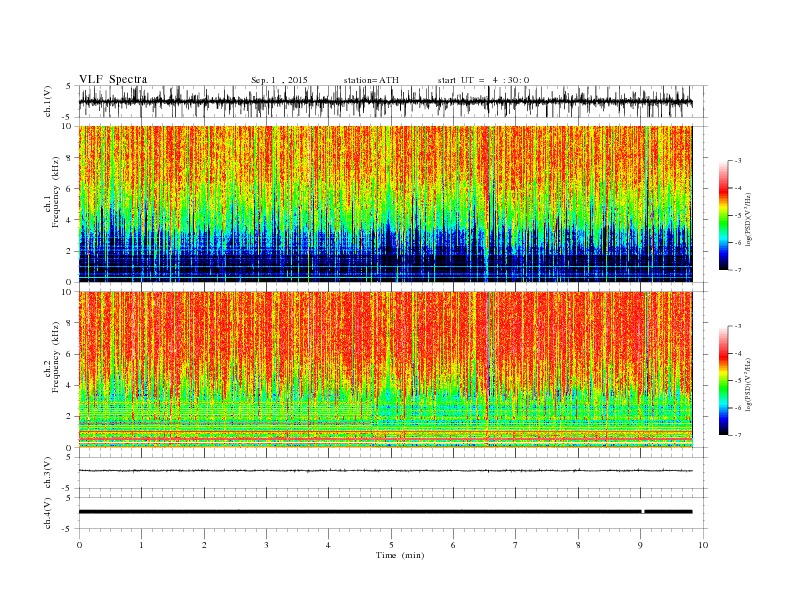
Task: Click the time axis tick label "4"
Action: 328,545
